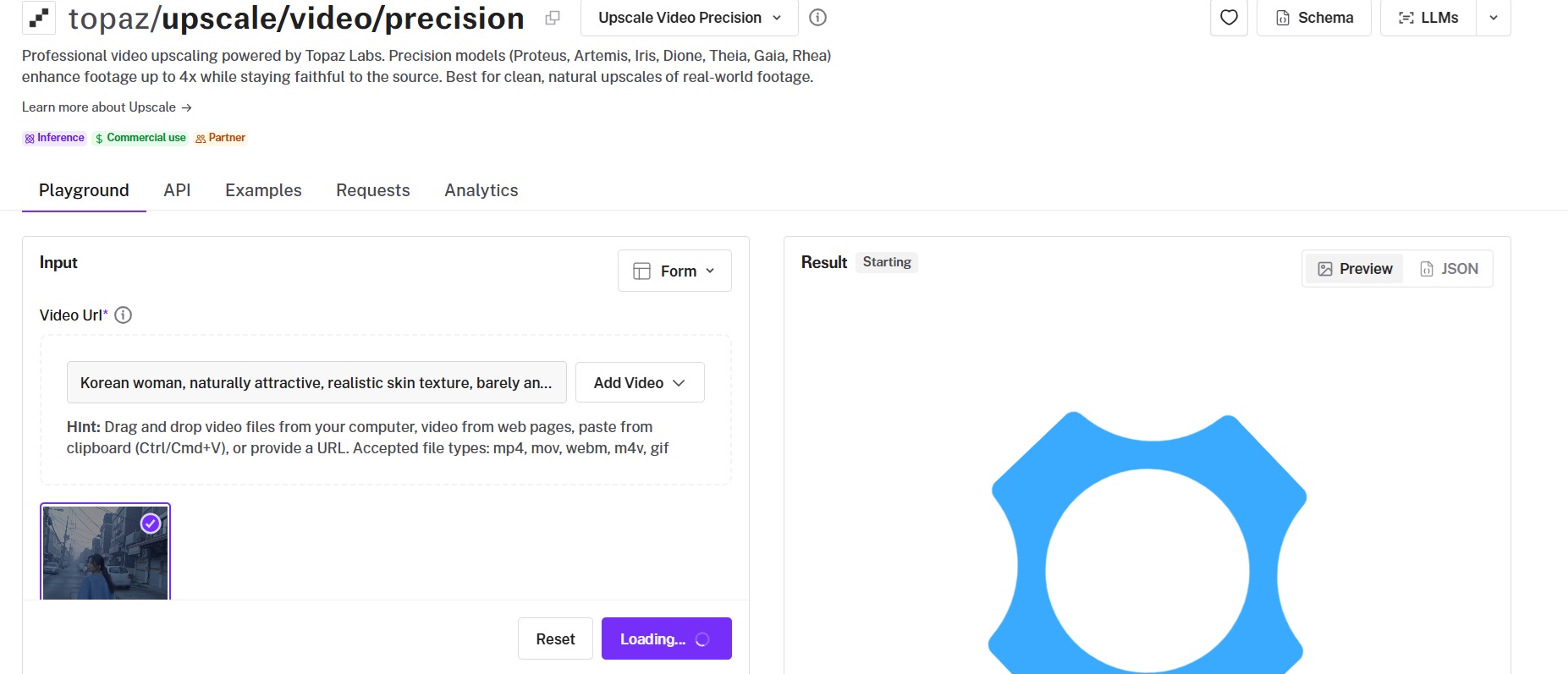Switch to the API tab
This screenshot has height=674, width=1568.
tap(177, 190)
